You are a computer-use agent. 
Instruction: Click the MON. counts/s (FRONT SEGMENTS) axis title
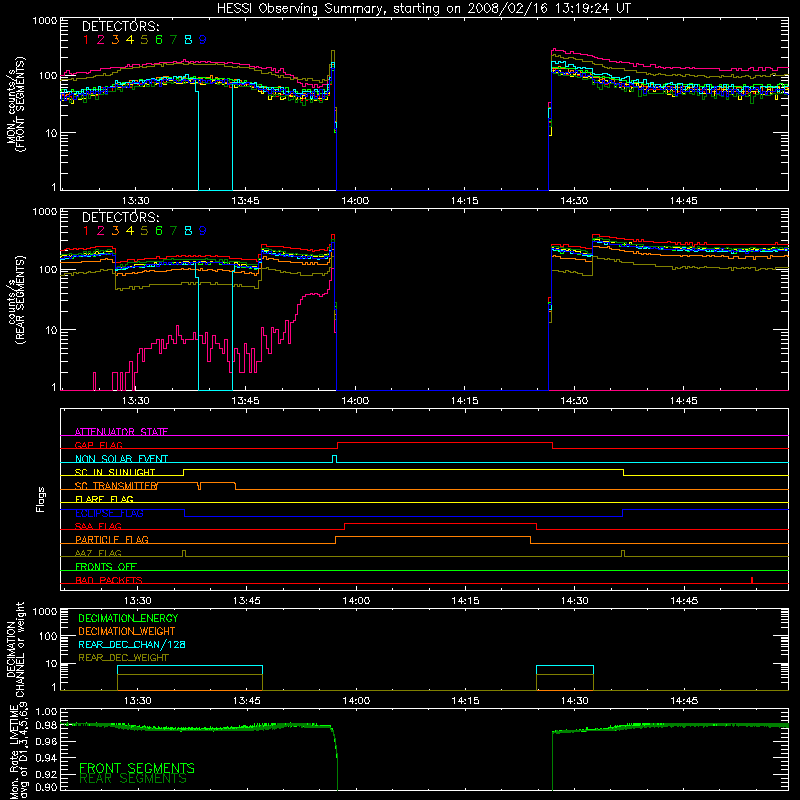click(15, 104)
